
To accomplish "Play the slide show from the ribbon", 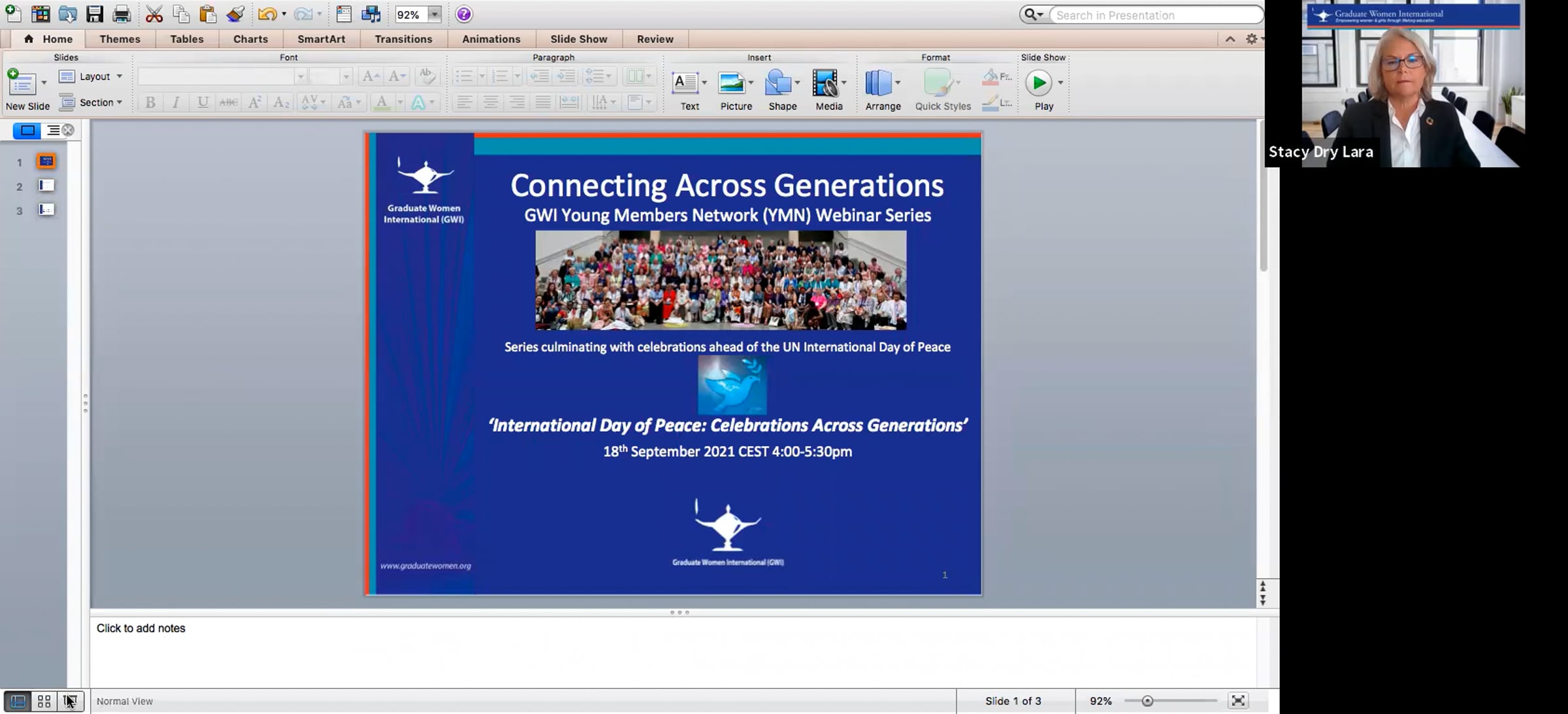I will pyautogui.click(x=1038, y=83).
